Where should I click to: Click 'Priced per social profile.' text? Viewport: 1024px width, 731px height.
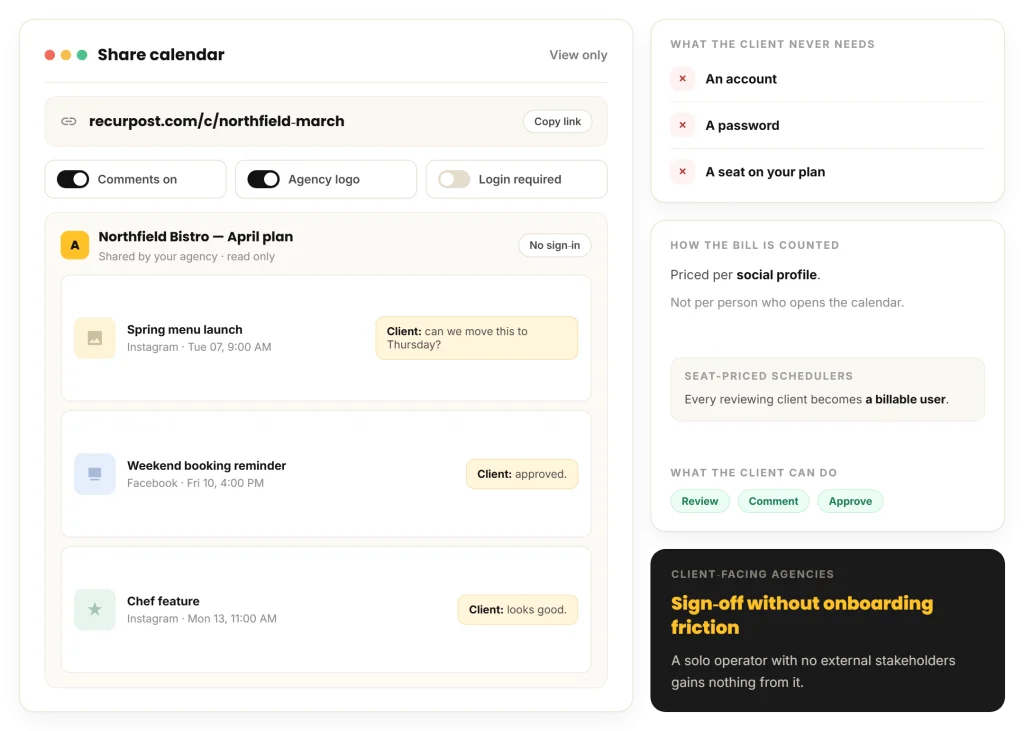745,275
